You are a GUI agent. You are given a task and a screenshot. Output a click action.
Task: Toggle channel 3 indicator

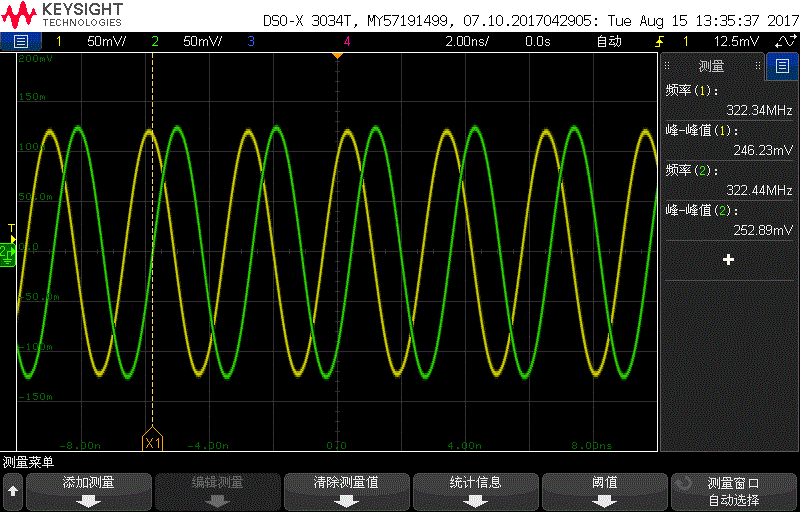tap(251, 42)
